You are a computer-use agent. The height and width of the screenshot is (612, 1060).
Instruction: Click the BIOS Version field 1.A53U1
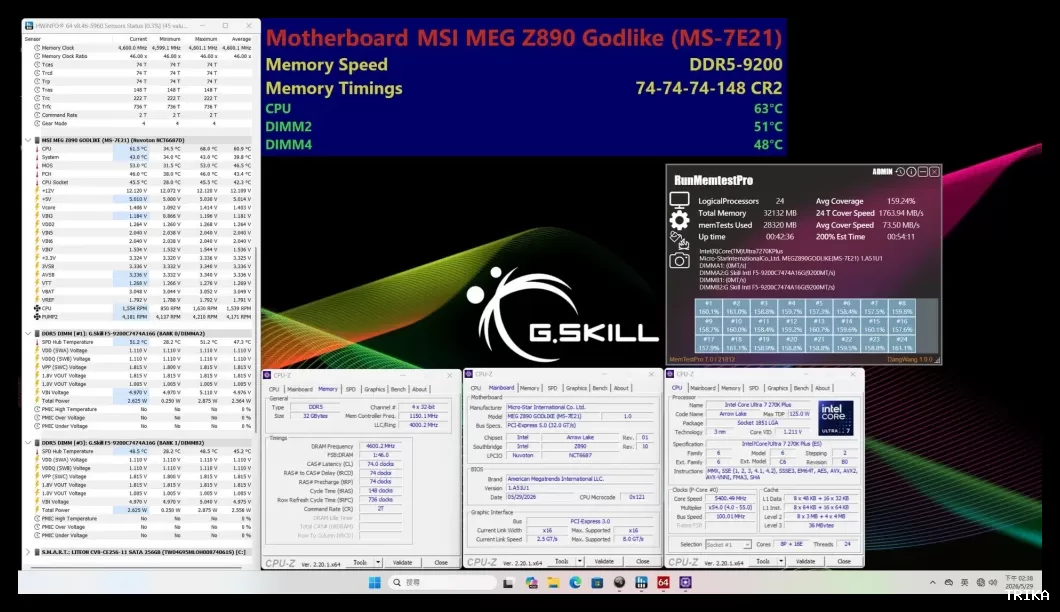click(x=580, y=488)
